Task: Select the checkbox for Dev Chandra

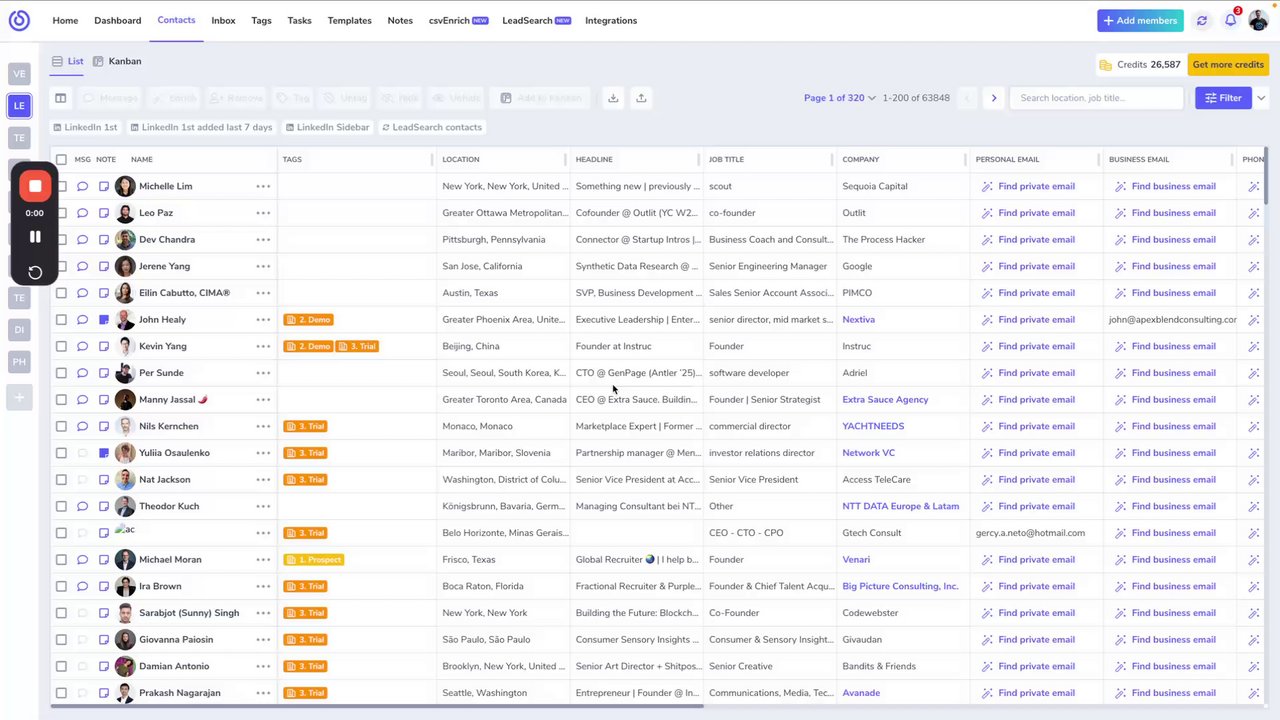Action: (x=61, y=240)
